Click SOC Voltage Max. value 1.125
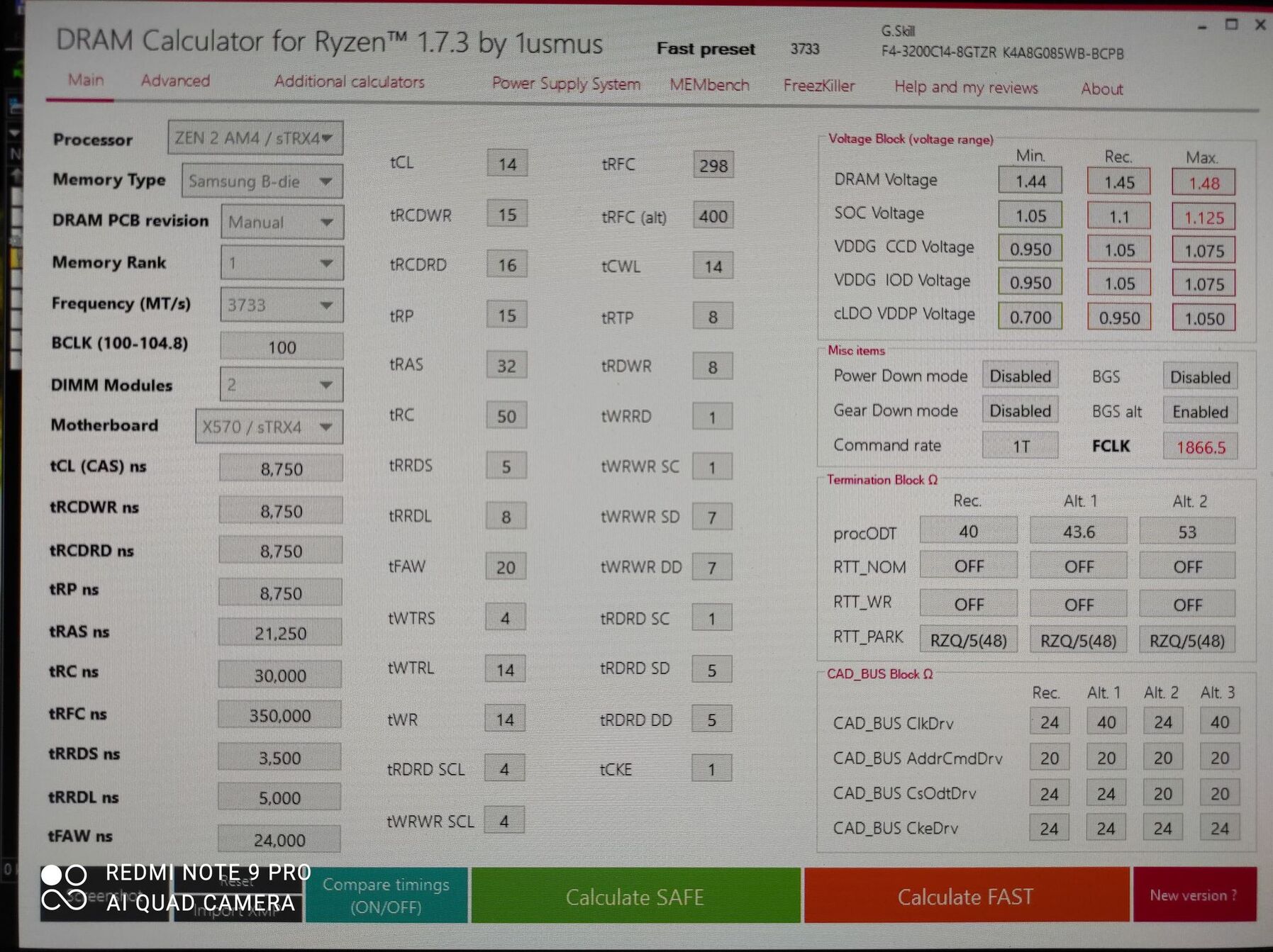 (x=1203, y=217)
